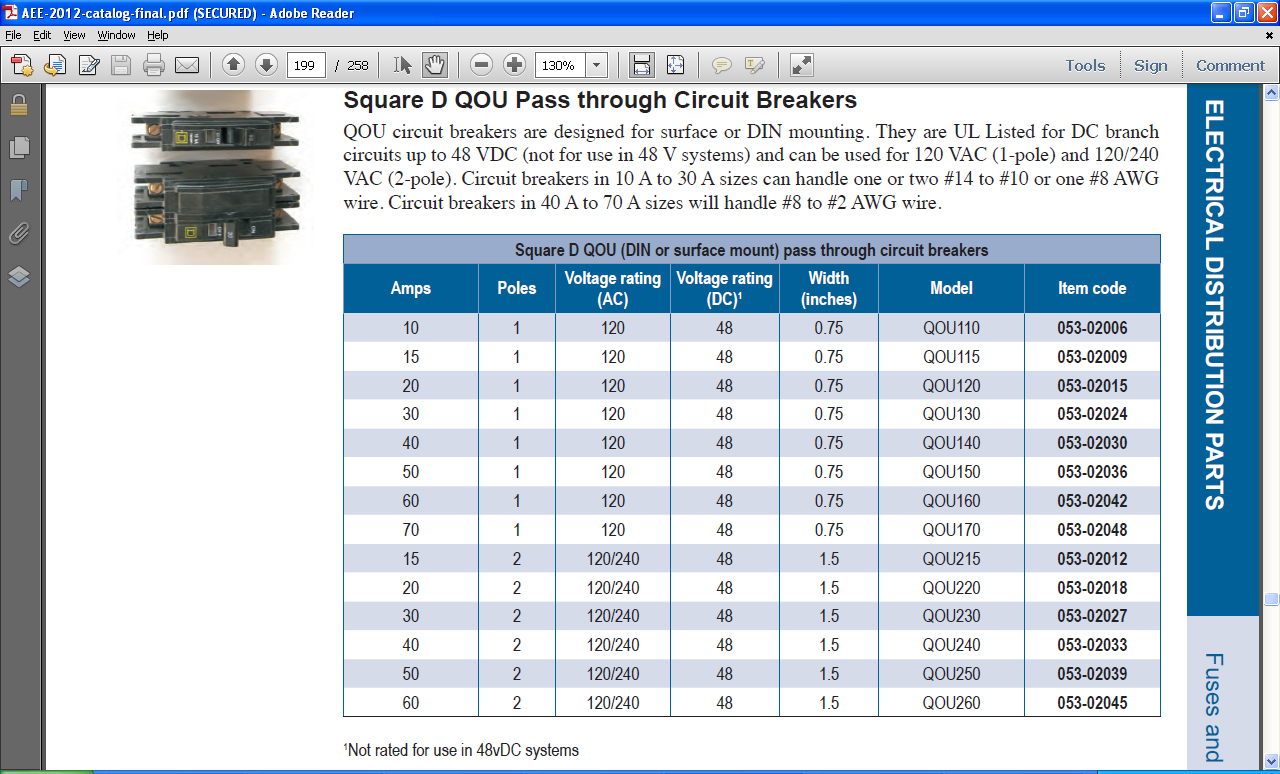This screenshot has height=774, width=1280.
Task: Click the email envelope toolbar button
Action: coord(187,66)
